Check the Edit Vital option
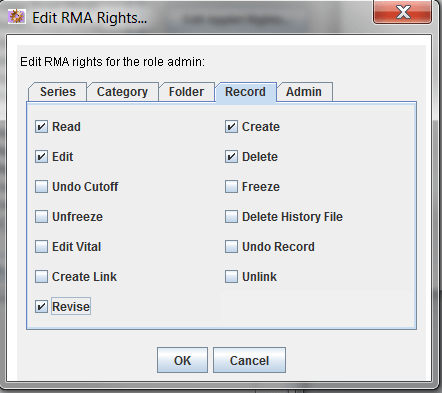Image resolution: width=442 pixels, height=393 pixels. pyautogui.click(x=41, y=247)
